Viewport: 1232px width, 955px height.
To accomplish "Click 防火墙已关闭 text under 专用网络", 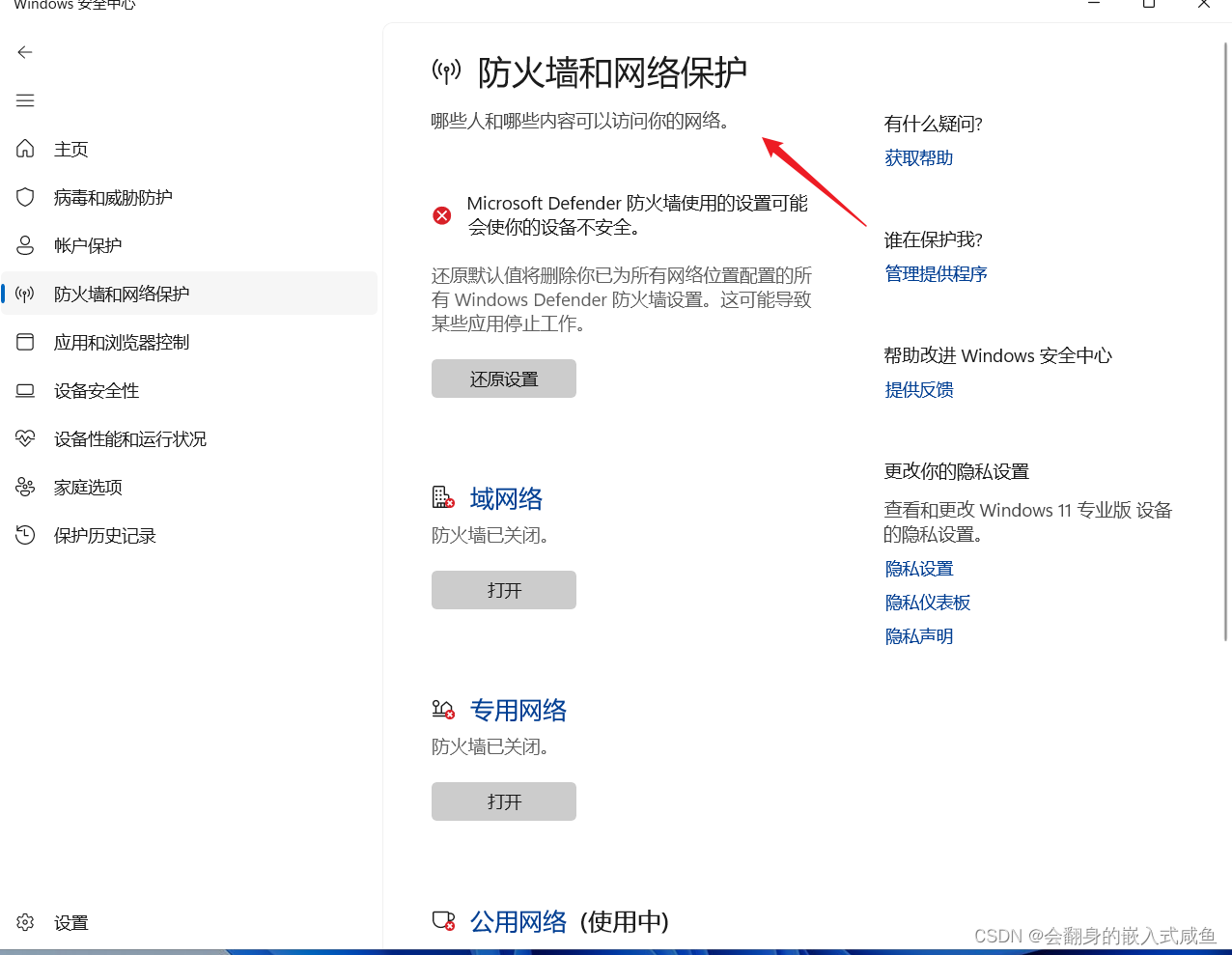I will click(x=490, y=746).
